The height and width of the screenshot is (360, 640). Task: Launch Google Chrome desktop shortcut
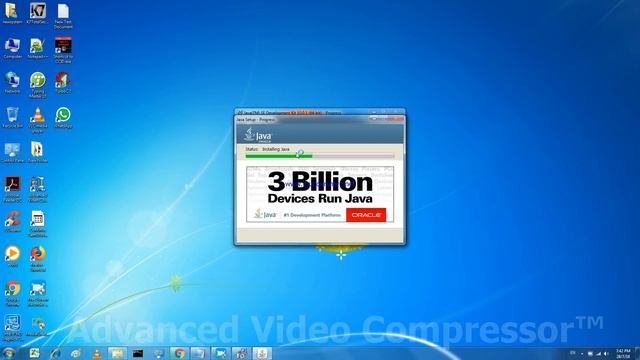pyautogui.click(x=12, y=293)
